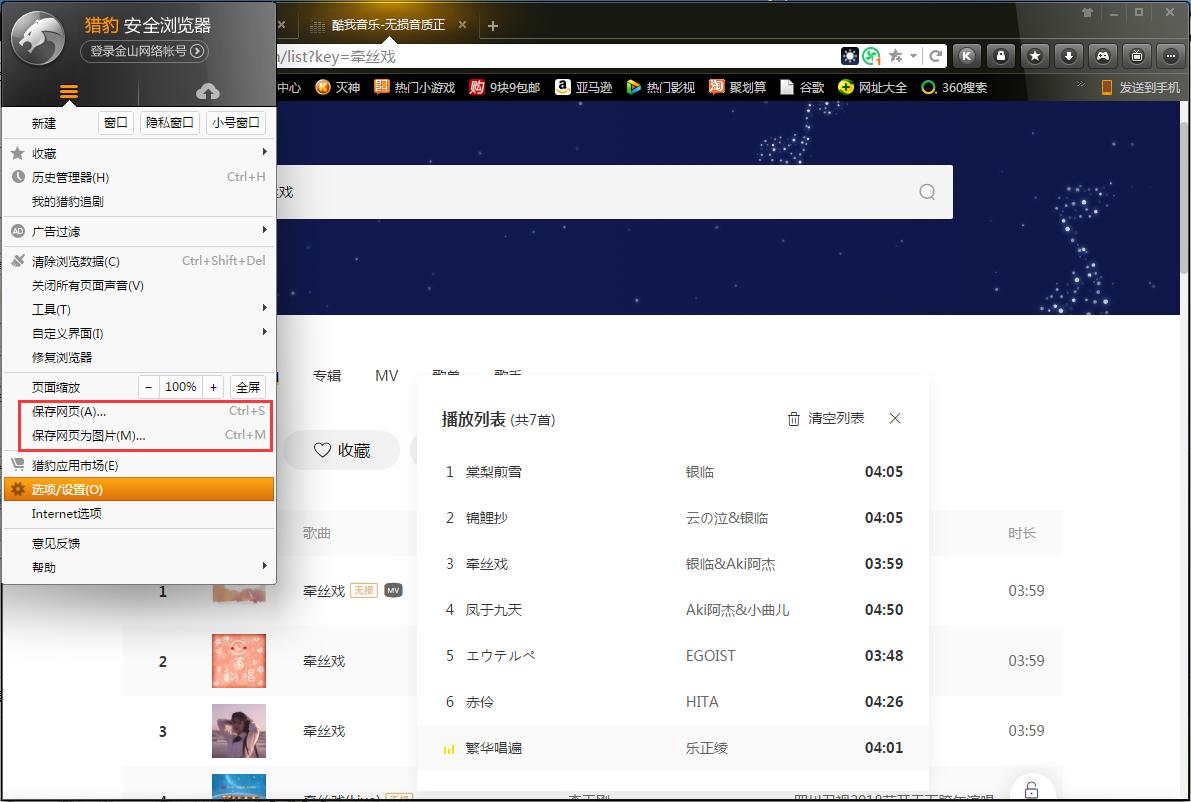
Task: Click the trash icon to clear playlist
Action: [x=794, y=419]
